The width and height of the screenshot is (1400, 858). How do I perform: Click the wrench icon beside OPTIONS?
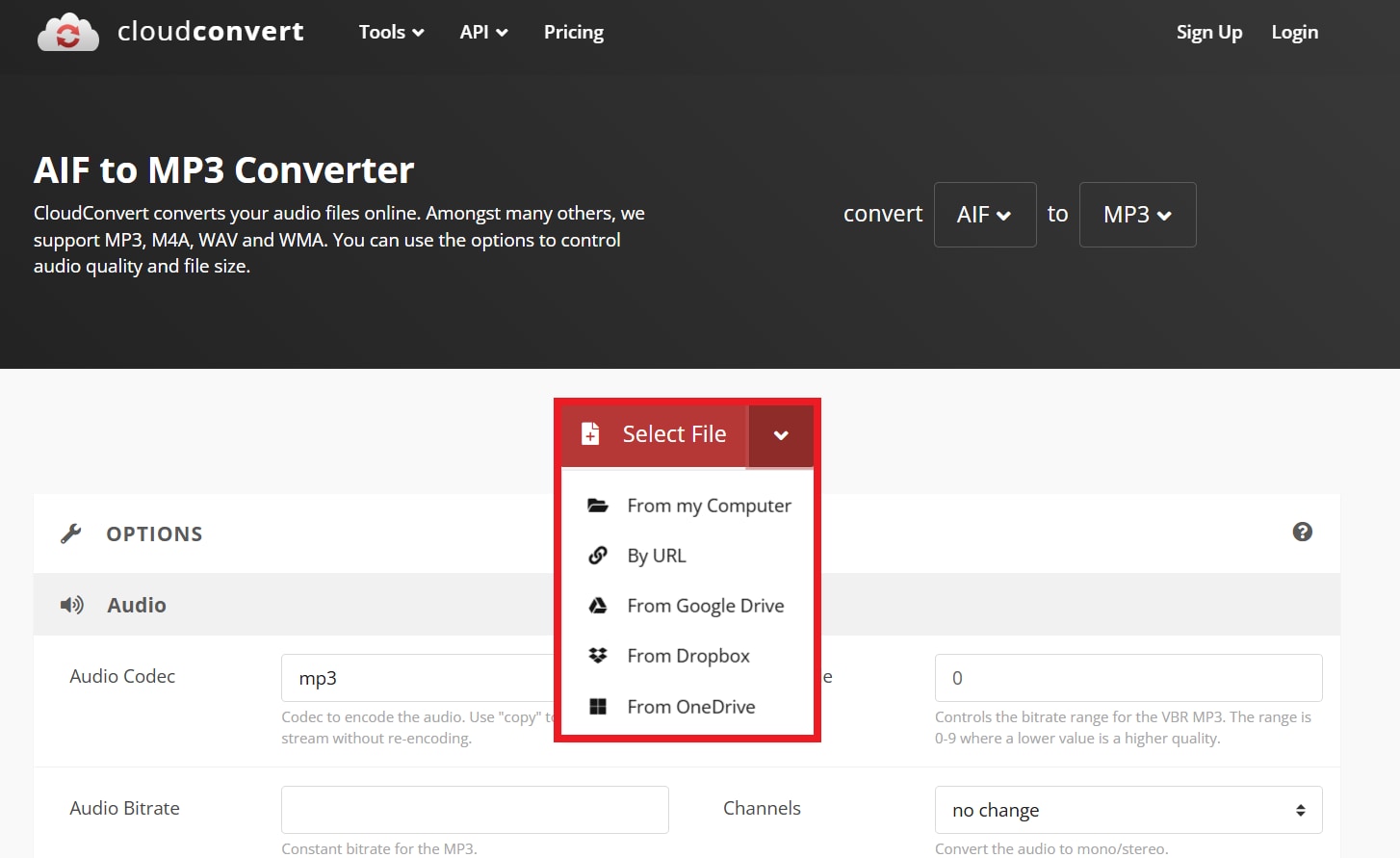tap(70, 533)
